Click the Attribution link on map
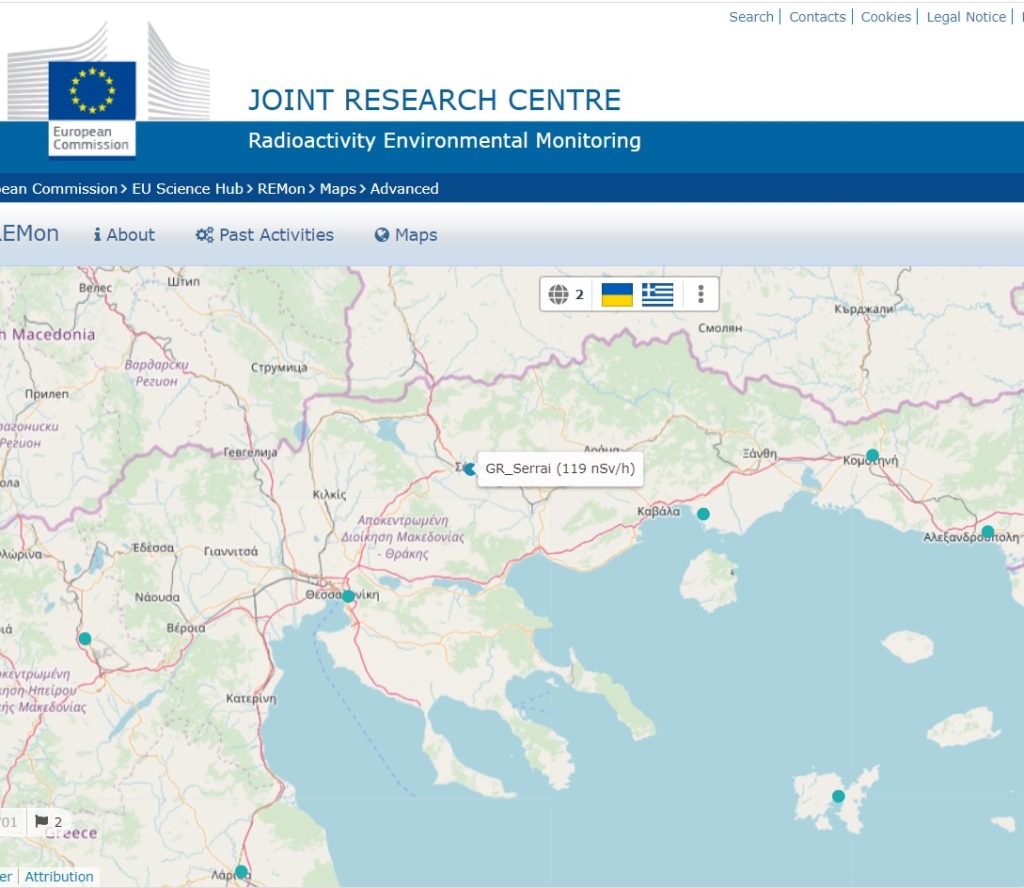1024x888 pixels. (59, 876)
